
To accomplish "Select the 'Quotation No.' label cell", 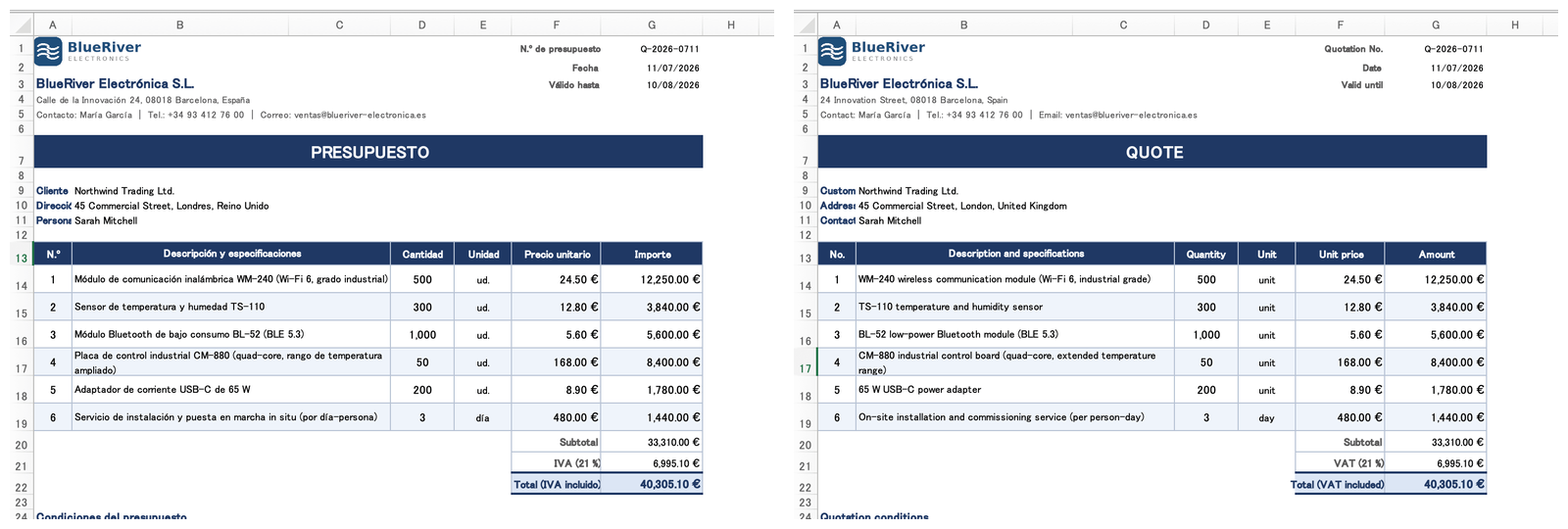I will click(x=1341, y=49).
